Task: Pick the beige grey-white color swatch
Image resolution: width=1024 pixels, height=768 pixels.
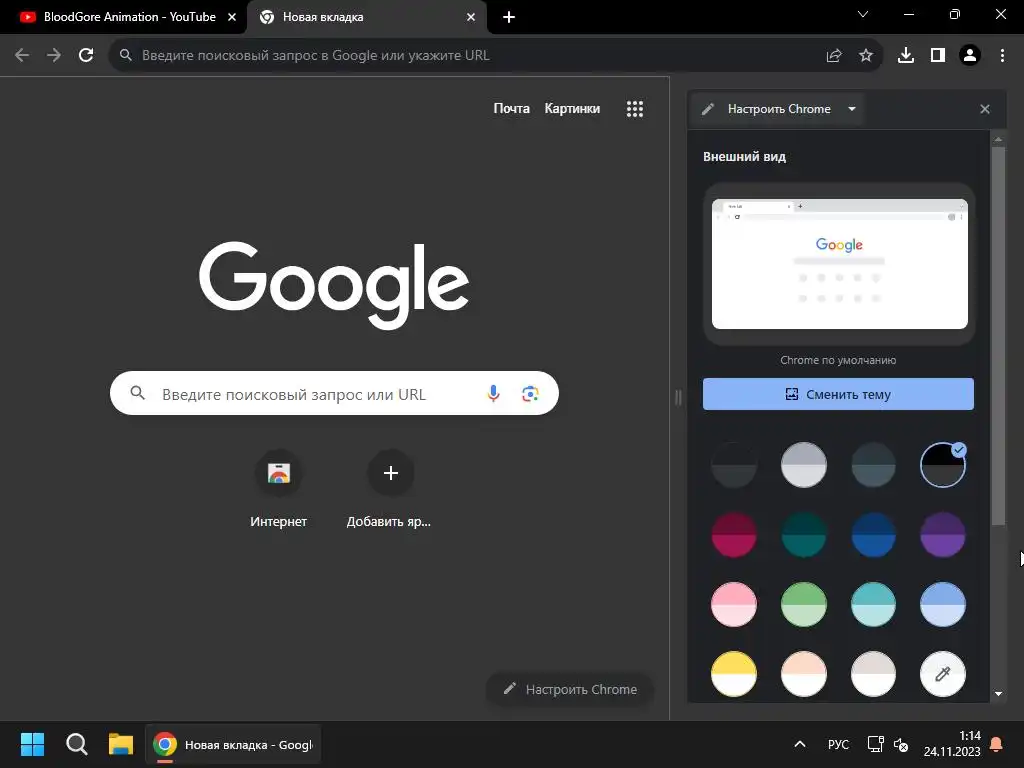Action: (x=873, y=674)
